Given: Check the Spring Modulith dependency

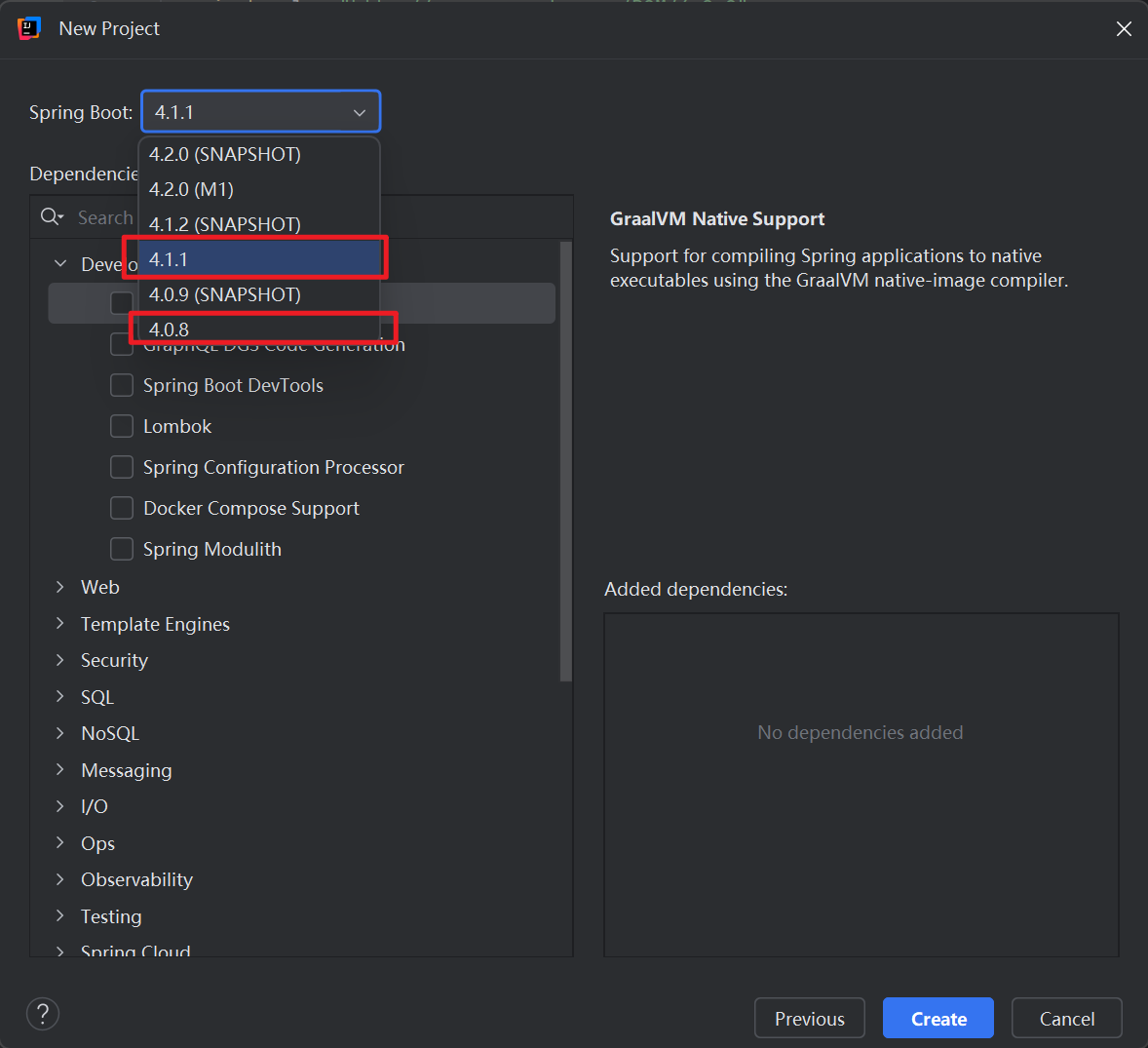Looking at the screenshot, I should point(122,549).
